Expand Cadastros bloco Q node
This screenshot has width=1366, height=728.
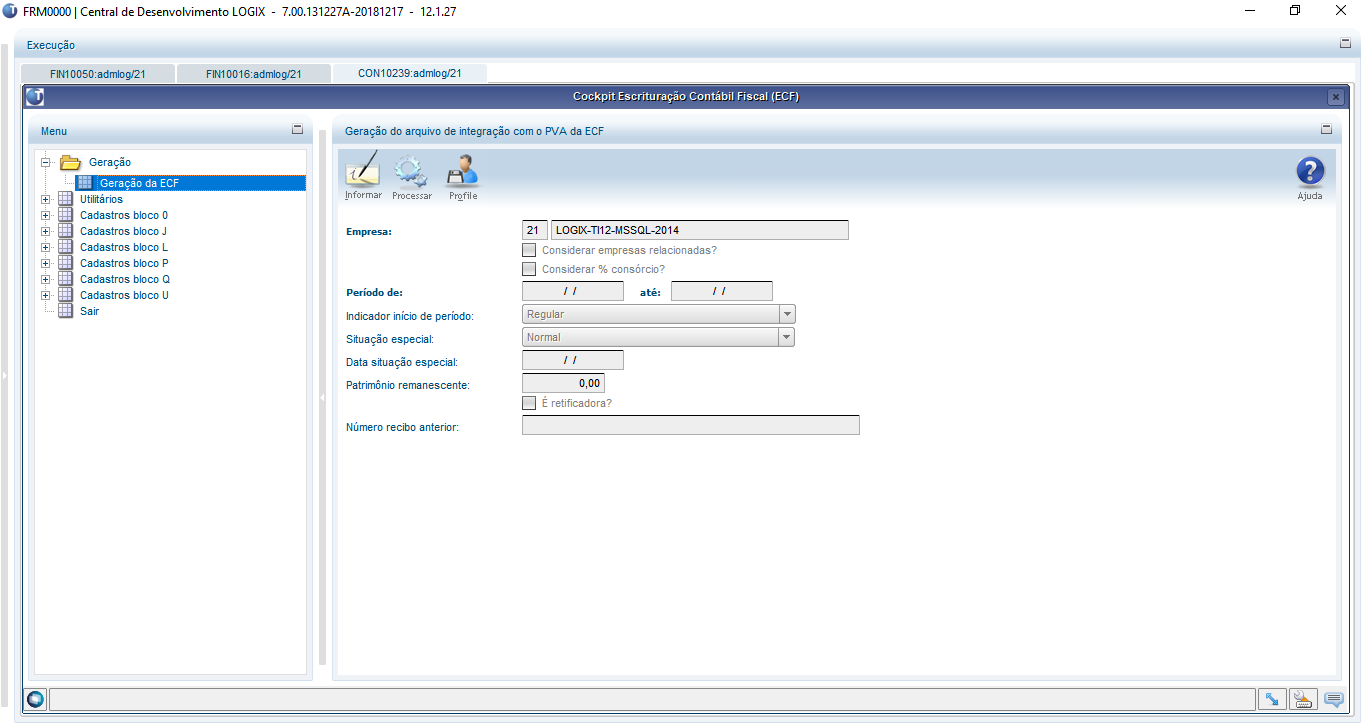45,279
